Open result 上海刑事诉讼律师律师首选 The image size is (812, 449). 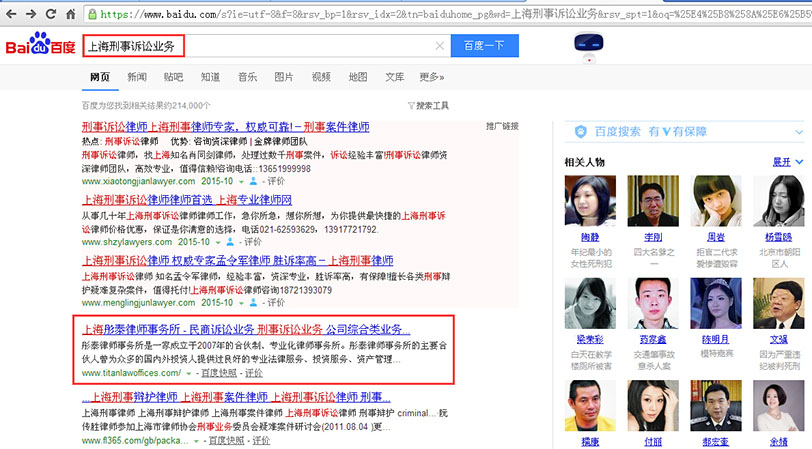click(187, 200)
